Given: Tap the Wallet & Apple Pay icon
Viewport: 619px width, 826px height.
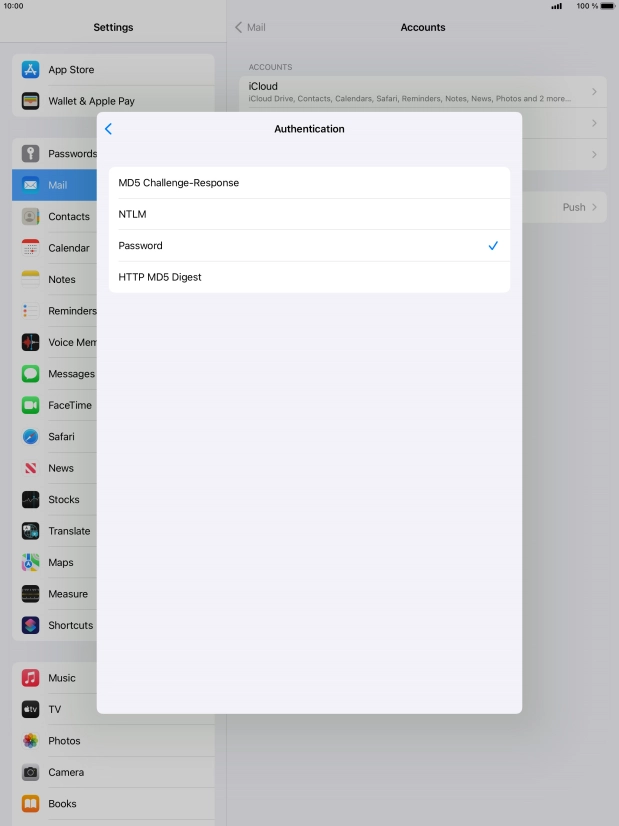Looking at the screenshot, I should pos(31,101).
